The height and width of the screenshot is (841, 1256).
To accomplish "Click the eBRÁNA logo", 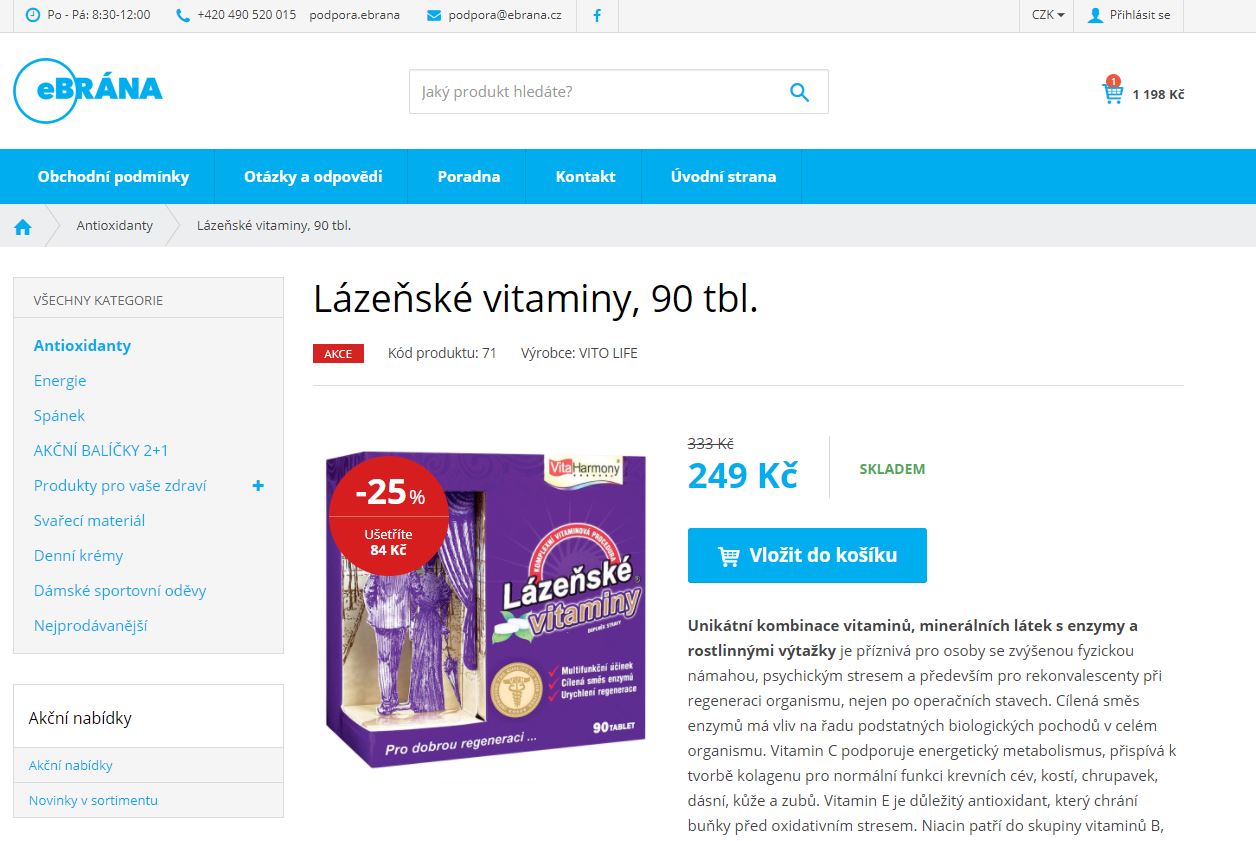I will (88, 90).
